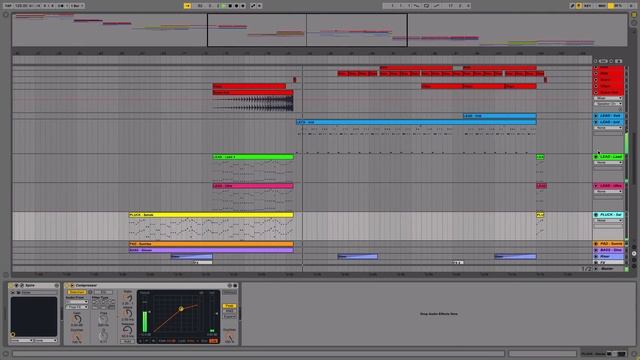Click the yellow threshold handle on compressor curve

pyautogui.click(x=181, y=309)
